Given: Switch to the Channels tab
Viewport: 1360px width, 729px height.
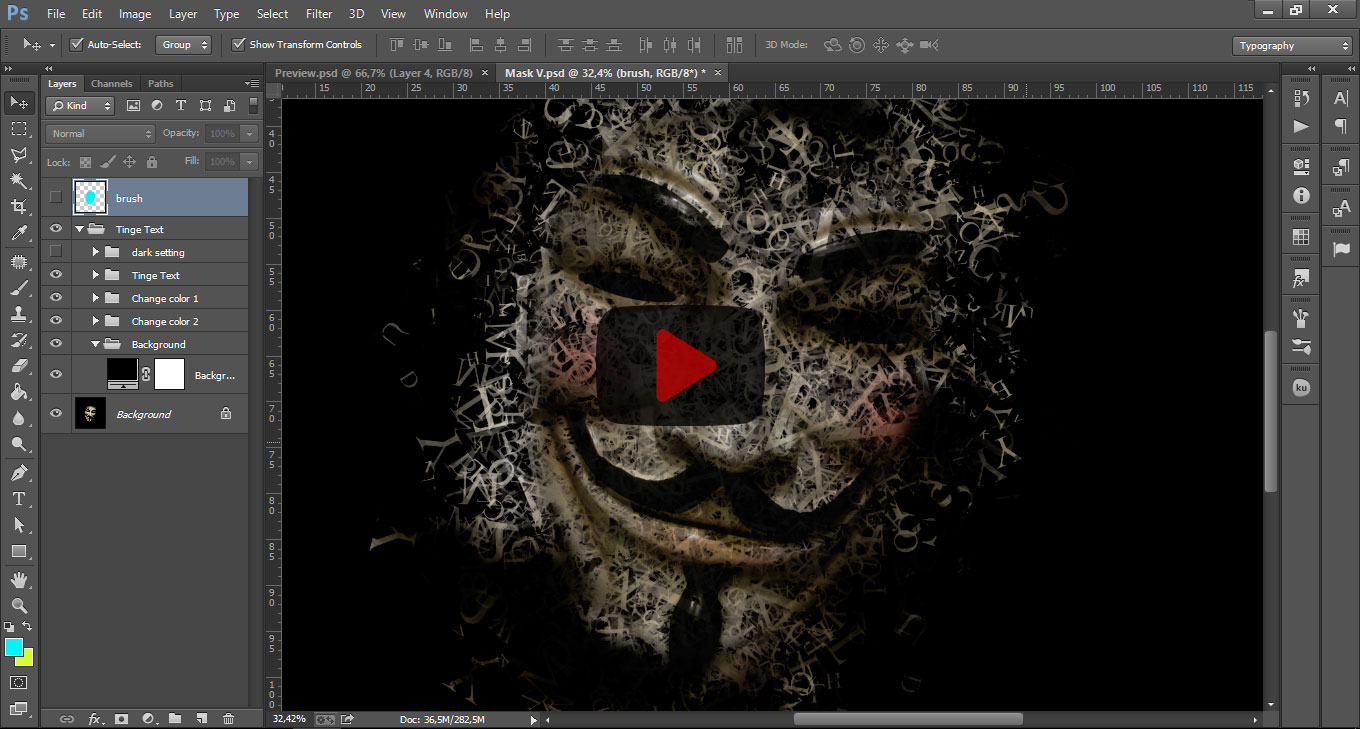Looking at the screenshot, I should coord(111,84).
